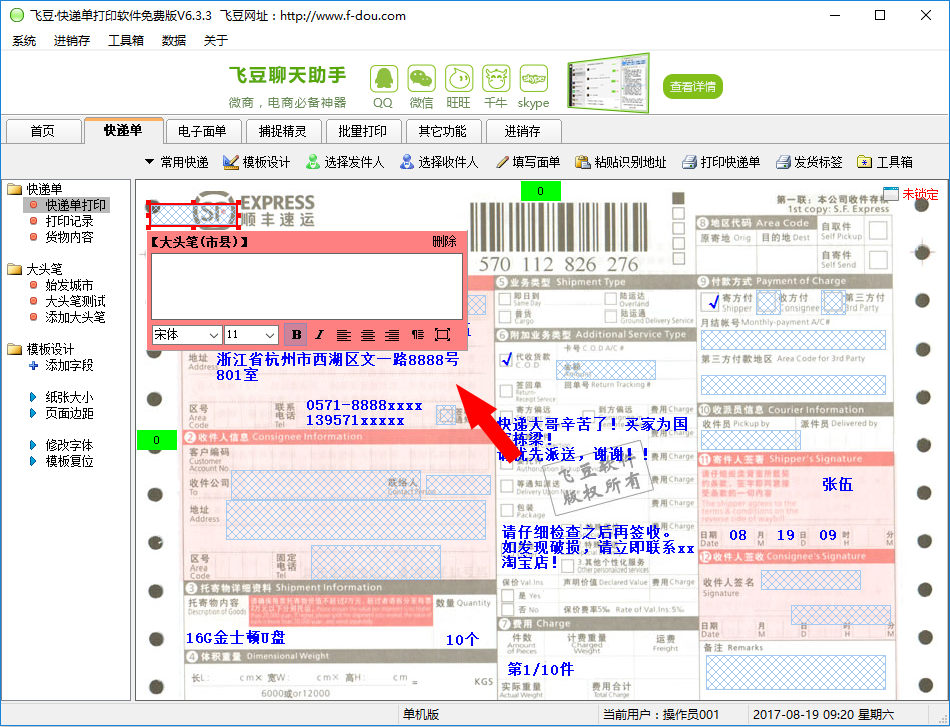Open 粘贴识别地址 paste address tool
The height and width of the screenshot is (727, 950).
620,162
